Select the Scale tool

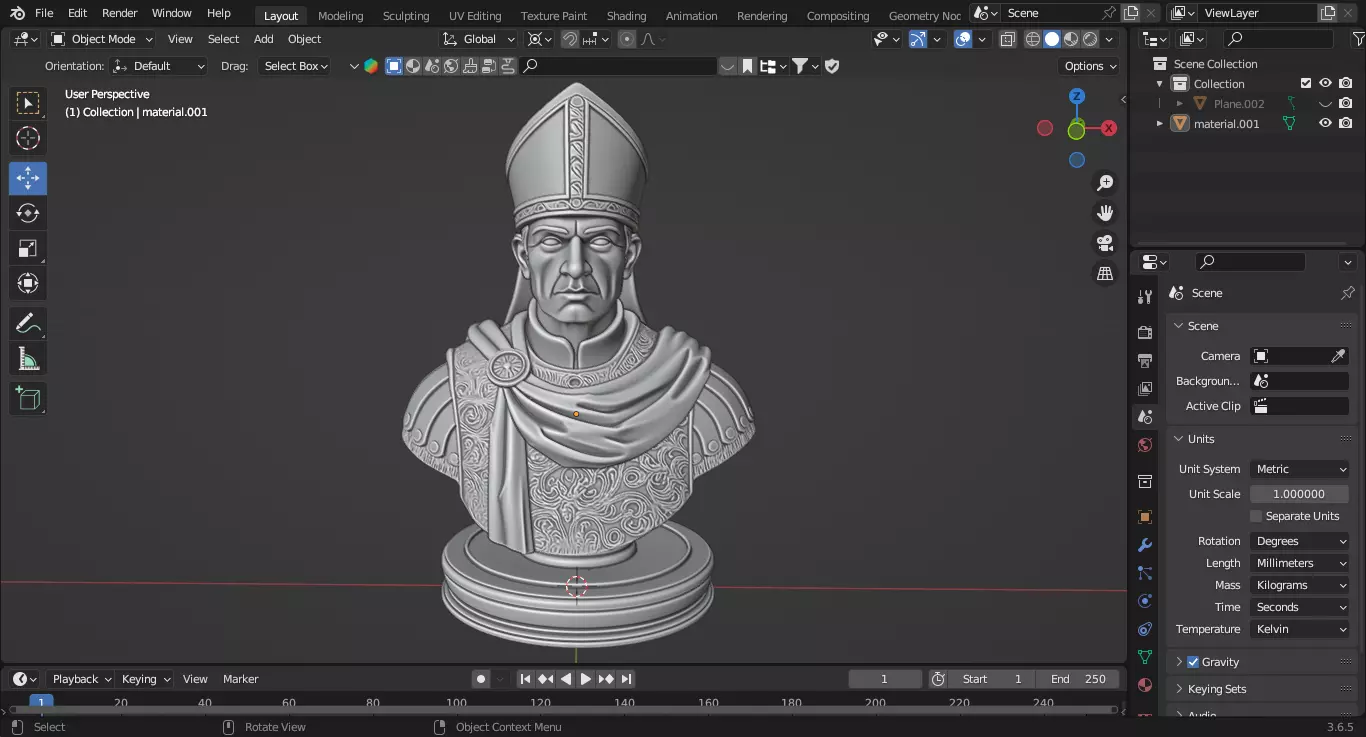pos(28,248)
